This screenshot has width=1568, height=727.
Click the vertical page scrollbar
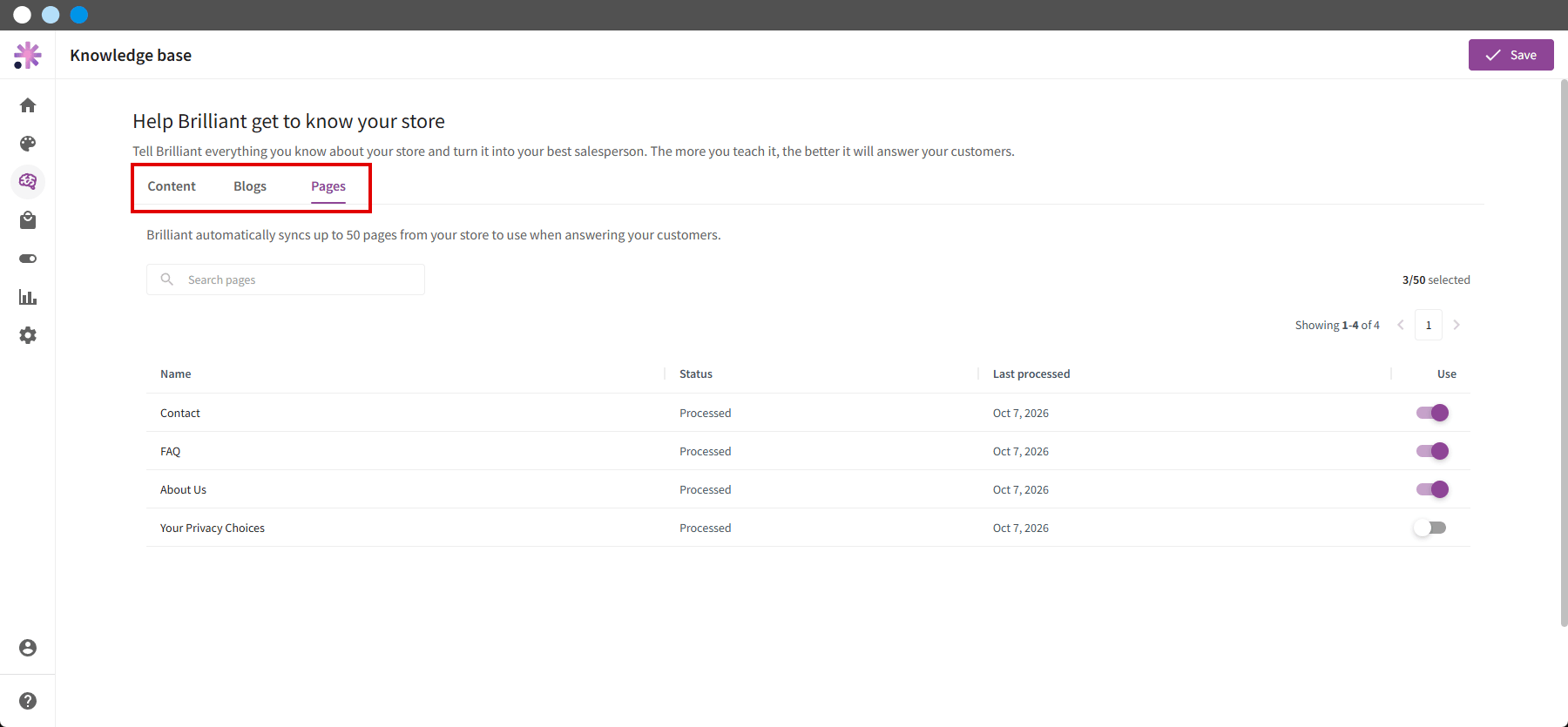pyautogui.click(x=1564, y=353)
